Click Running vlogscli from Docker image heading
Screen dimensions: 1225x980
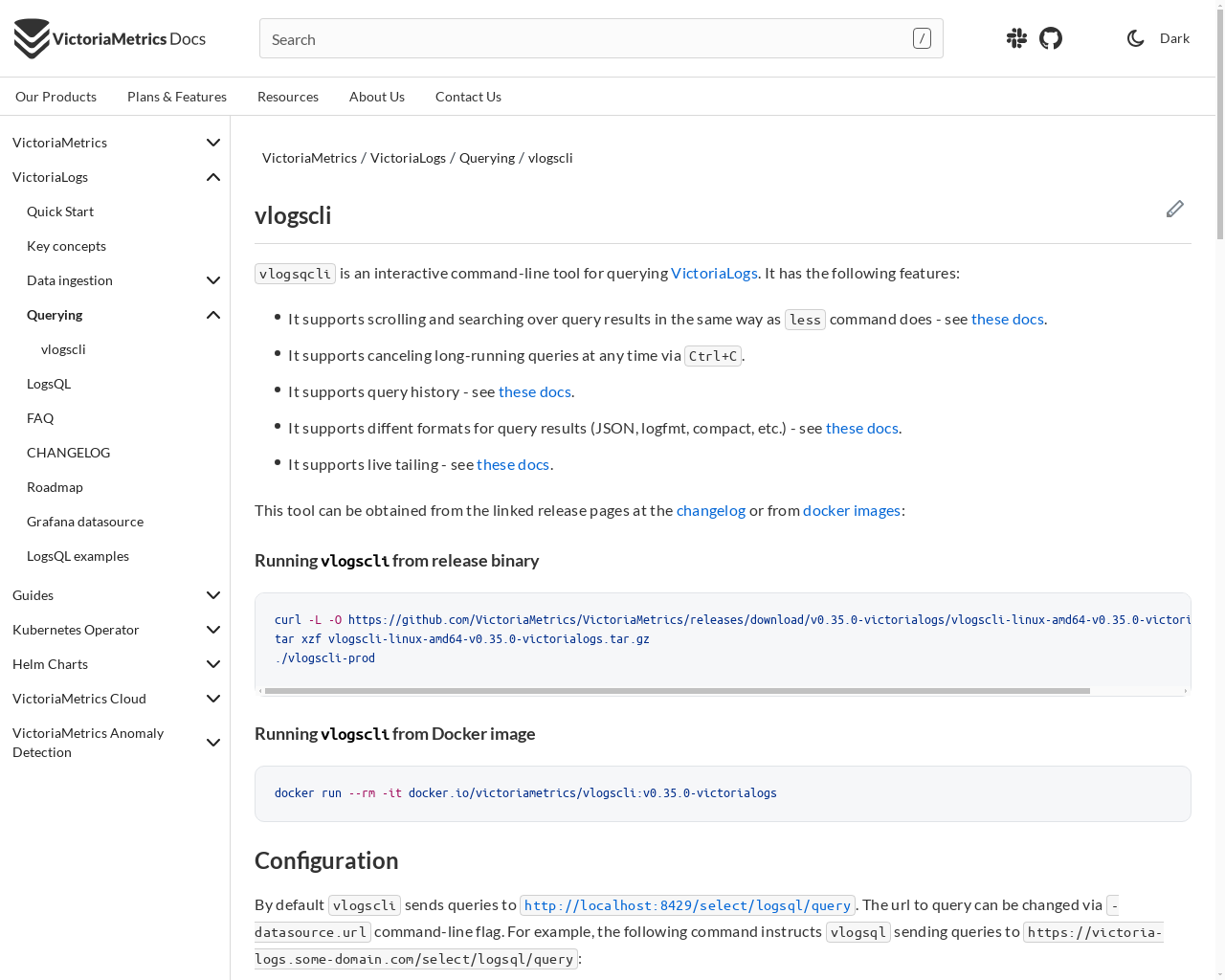tap(394, 733)
